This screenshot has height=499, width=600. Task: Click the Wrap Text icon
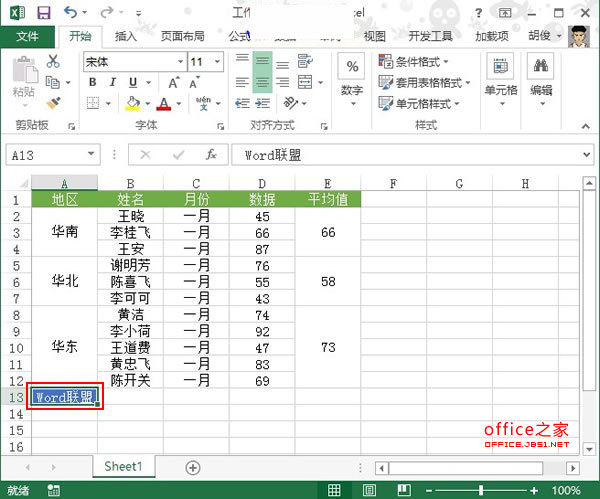[305, 61]
